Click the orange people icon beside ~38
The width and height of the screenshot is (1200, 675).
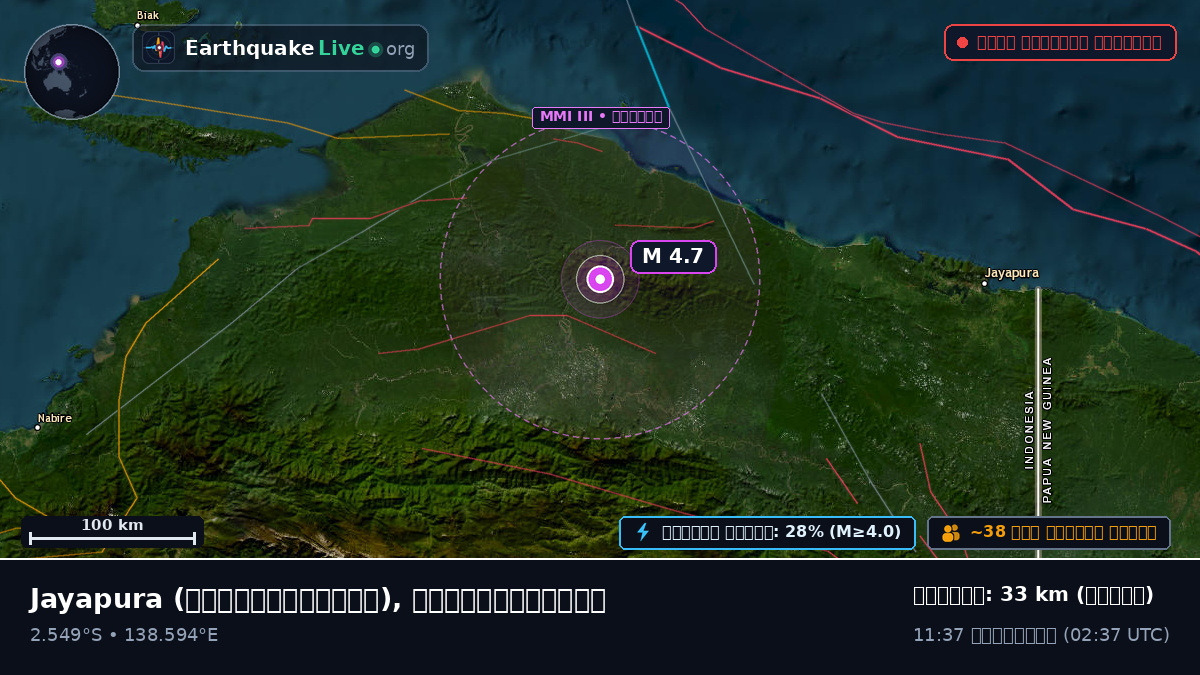(951, 533)
